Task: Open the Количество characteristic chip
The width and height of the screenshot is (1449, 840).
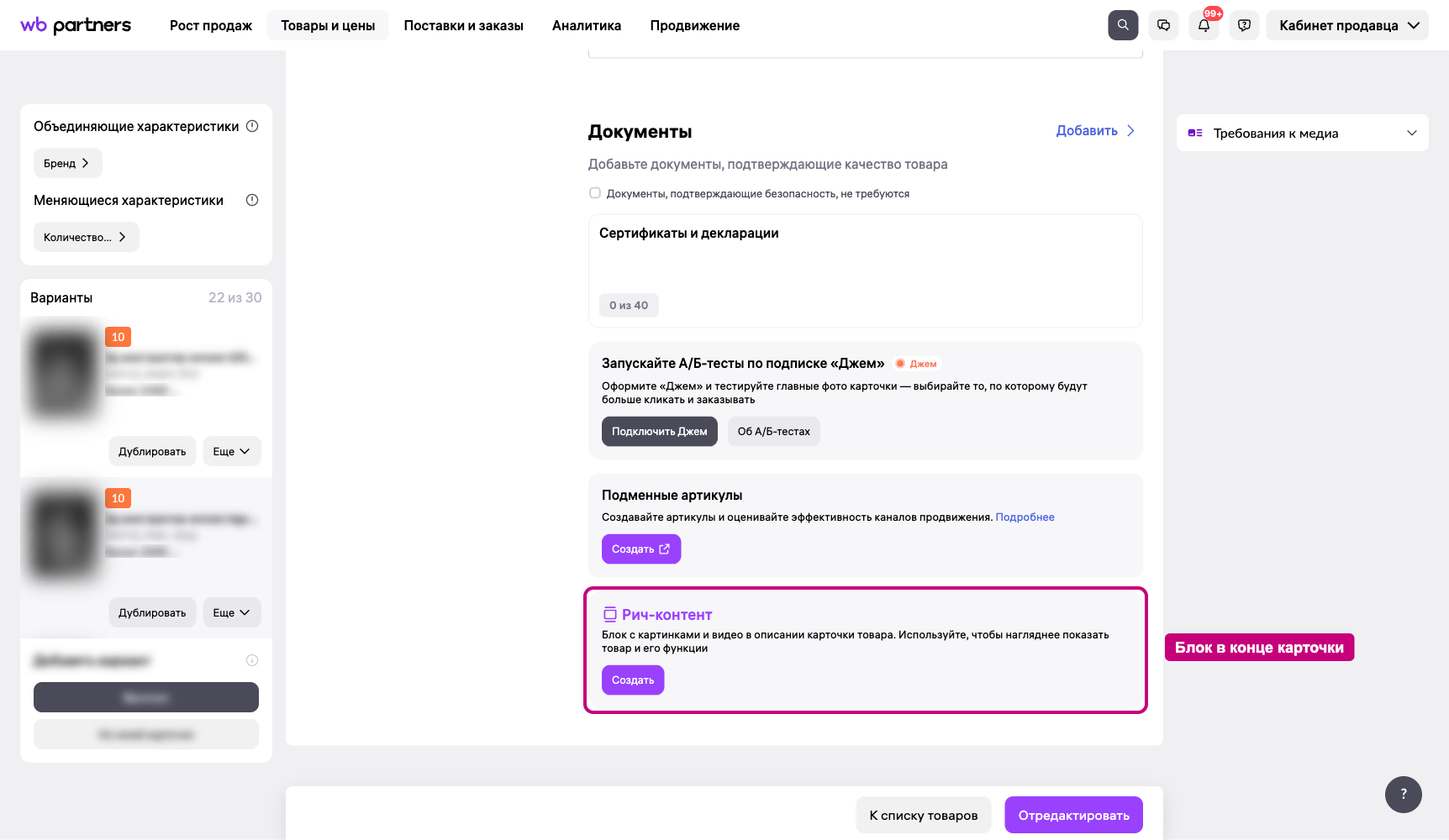Action: 86,237
